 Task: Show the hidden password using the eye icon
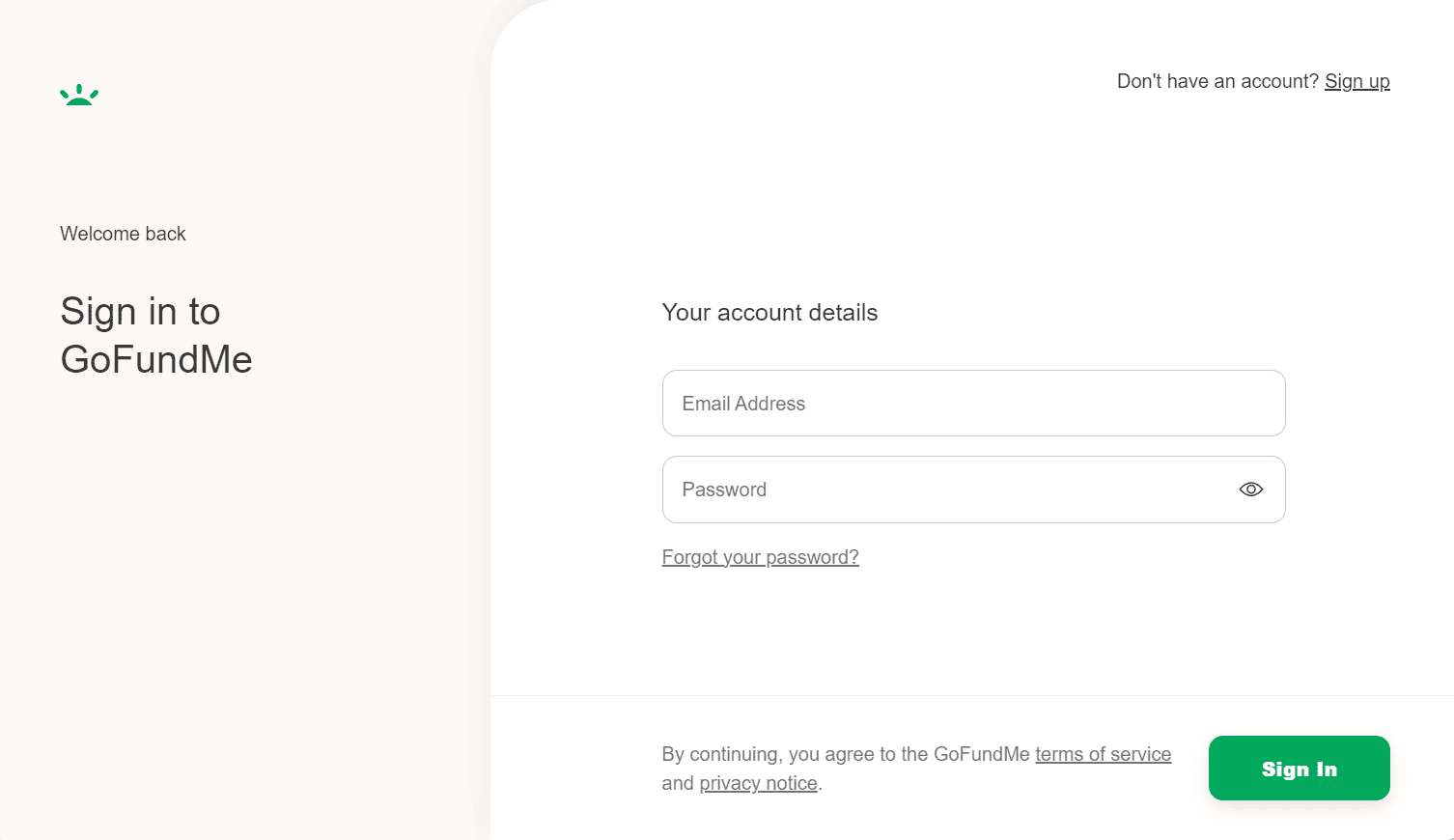point(1250,490)
